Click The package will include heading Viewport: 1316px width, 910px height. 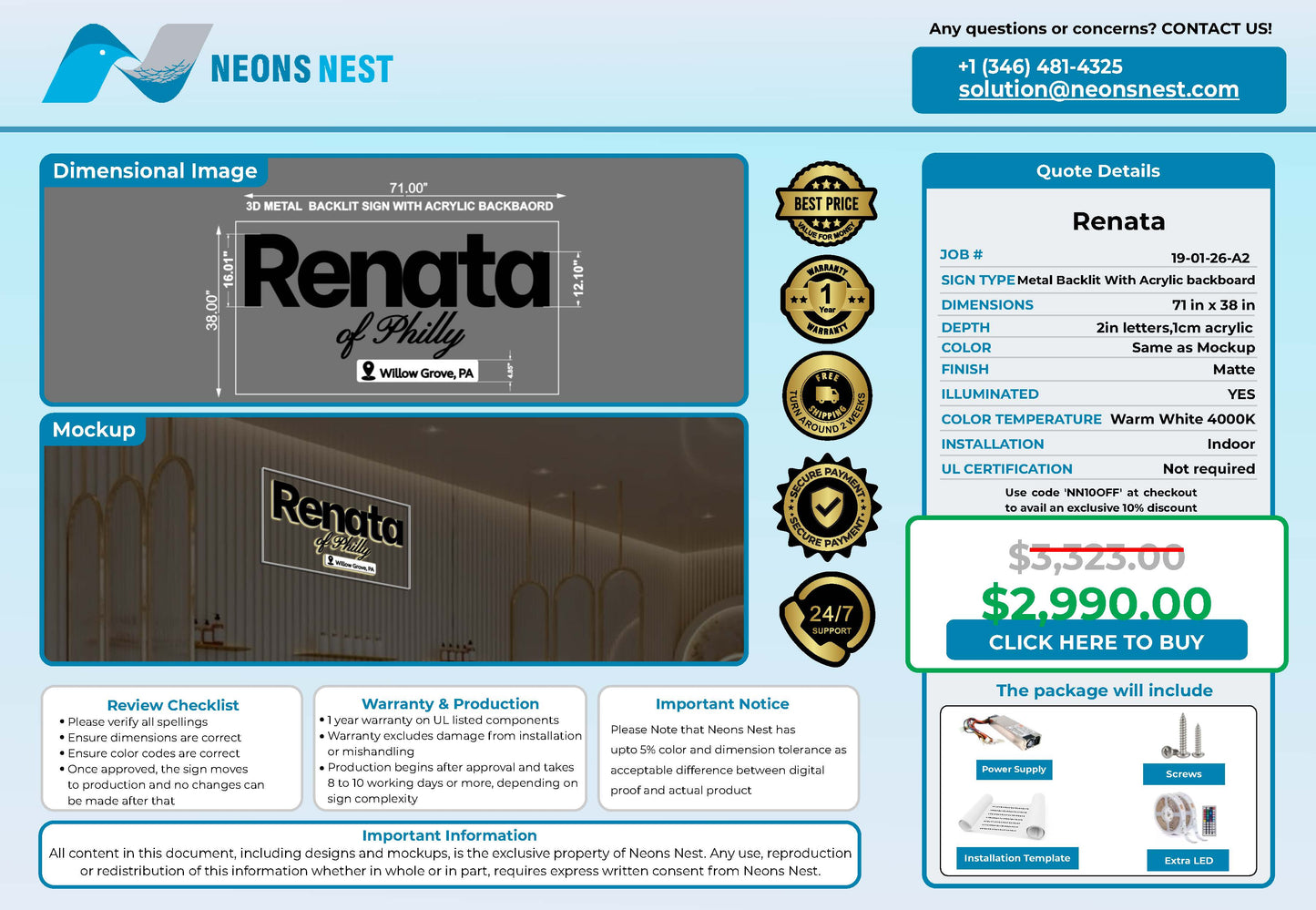tap(1104, 690)
